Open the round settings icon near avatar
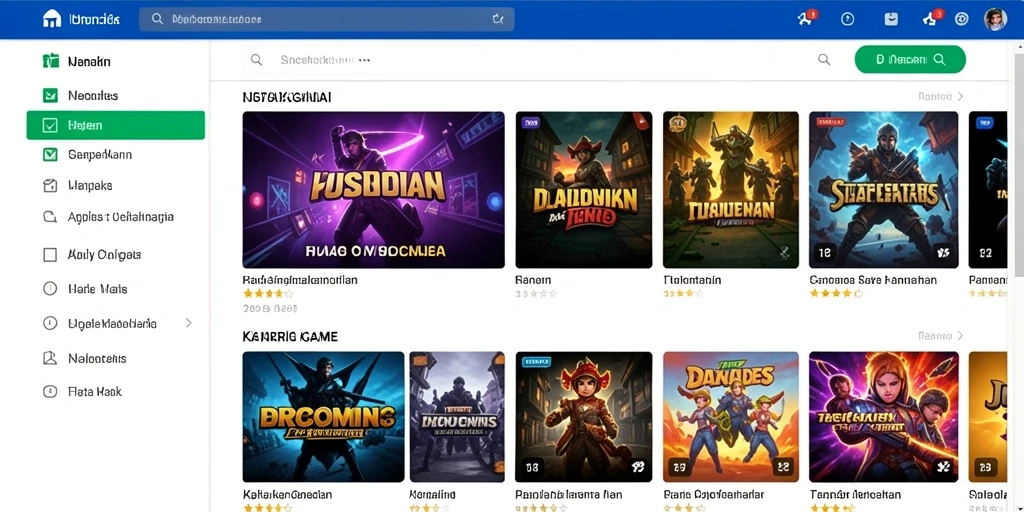 point(961,19)
